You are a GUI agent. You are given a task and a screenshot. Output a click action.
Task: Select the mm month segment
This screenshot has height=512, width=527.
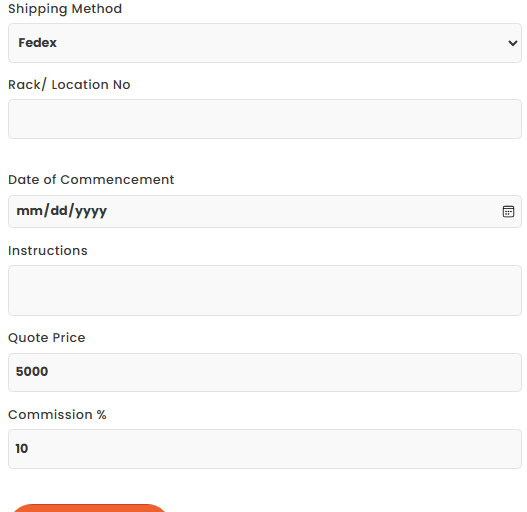pos(30,211)
